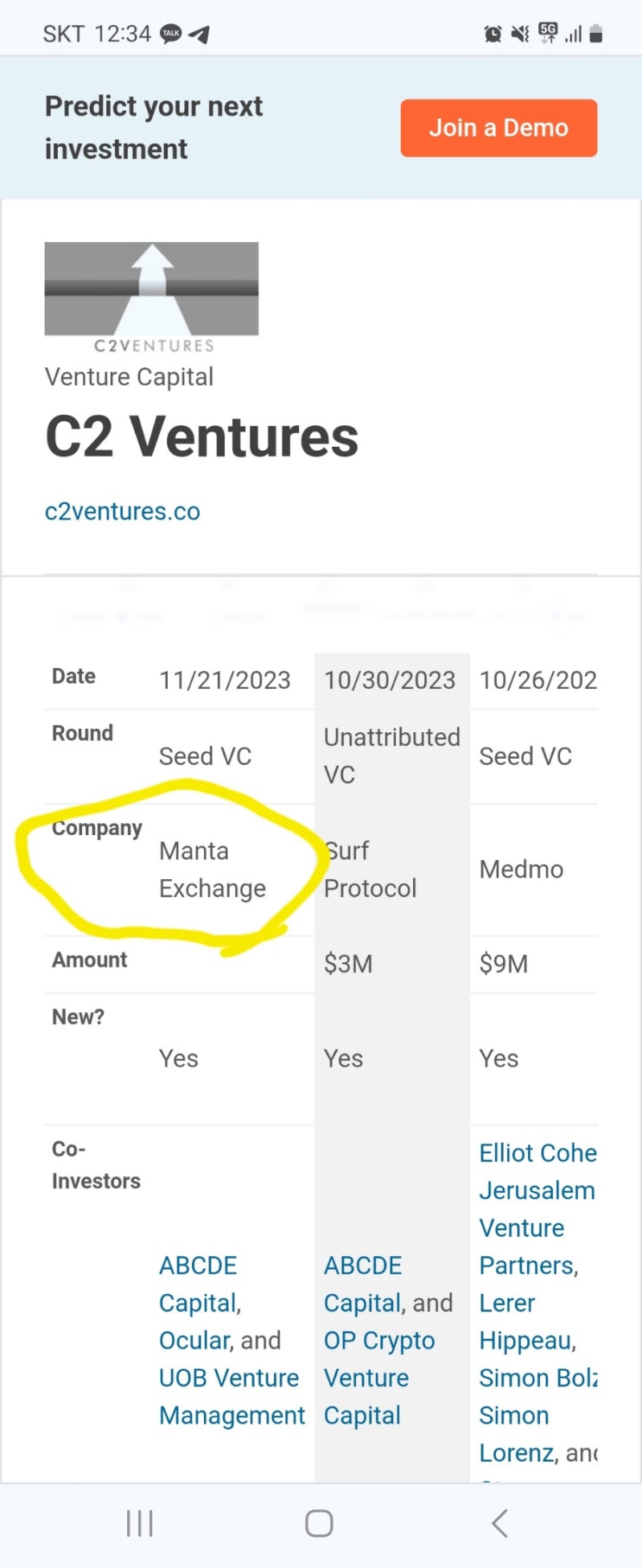
Task: Open the c2ventures.co website link
Action: (x=122, y=511)
